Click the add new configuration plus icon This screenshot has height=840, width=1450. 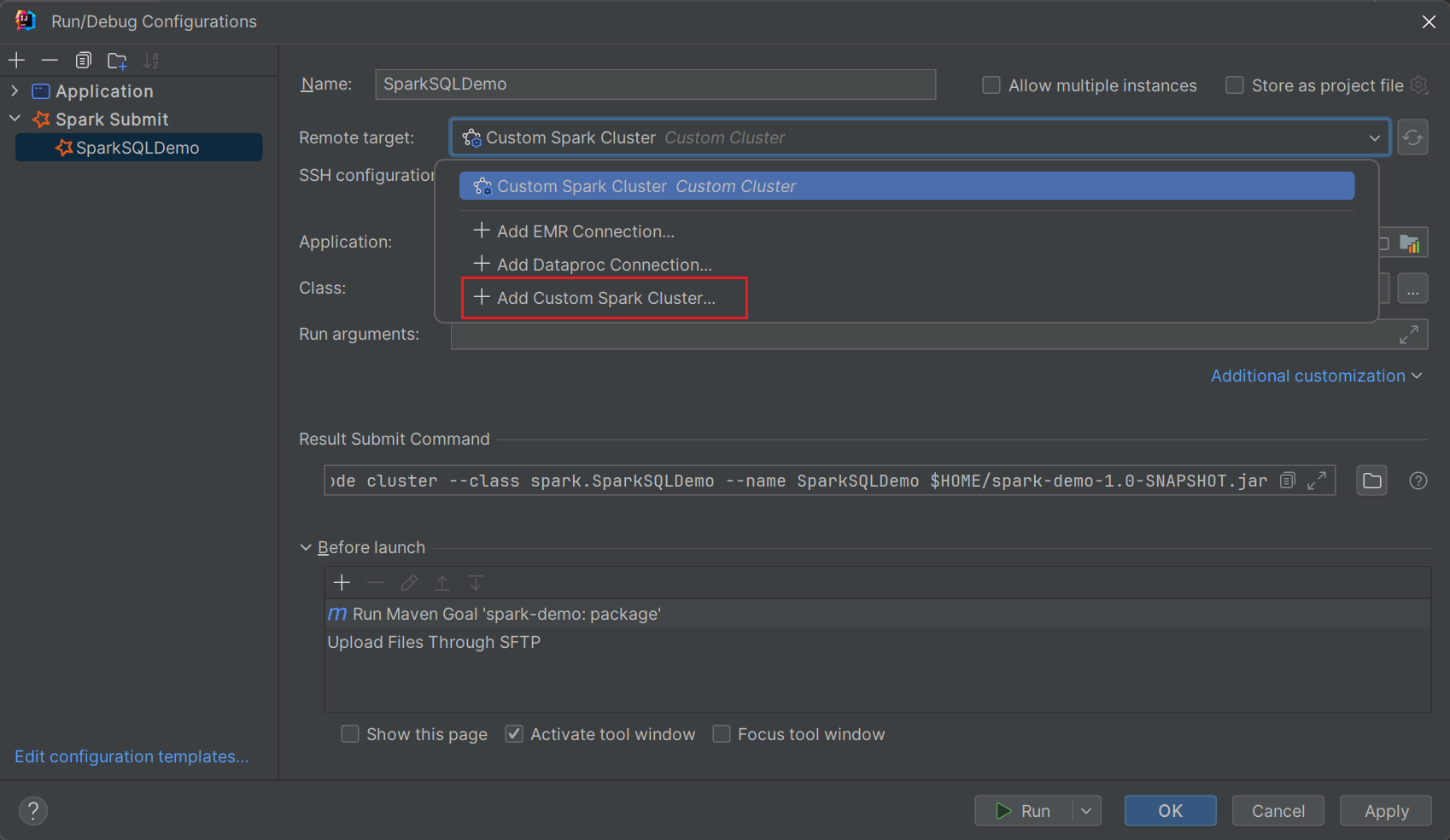17,60
